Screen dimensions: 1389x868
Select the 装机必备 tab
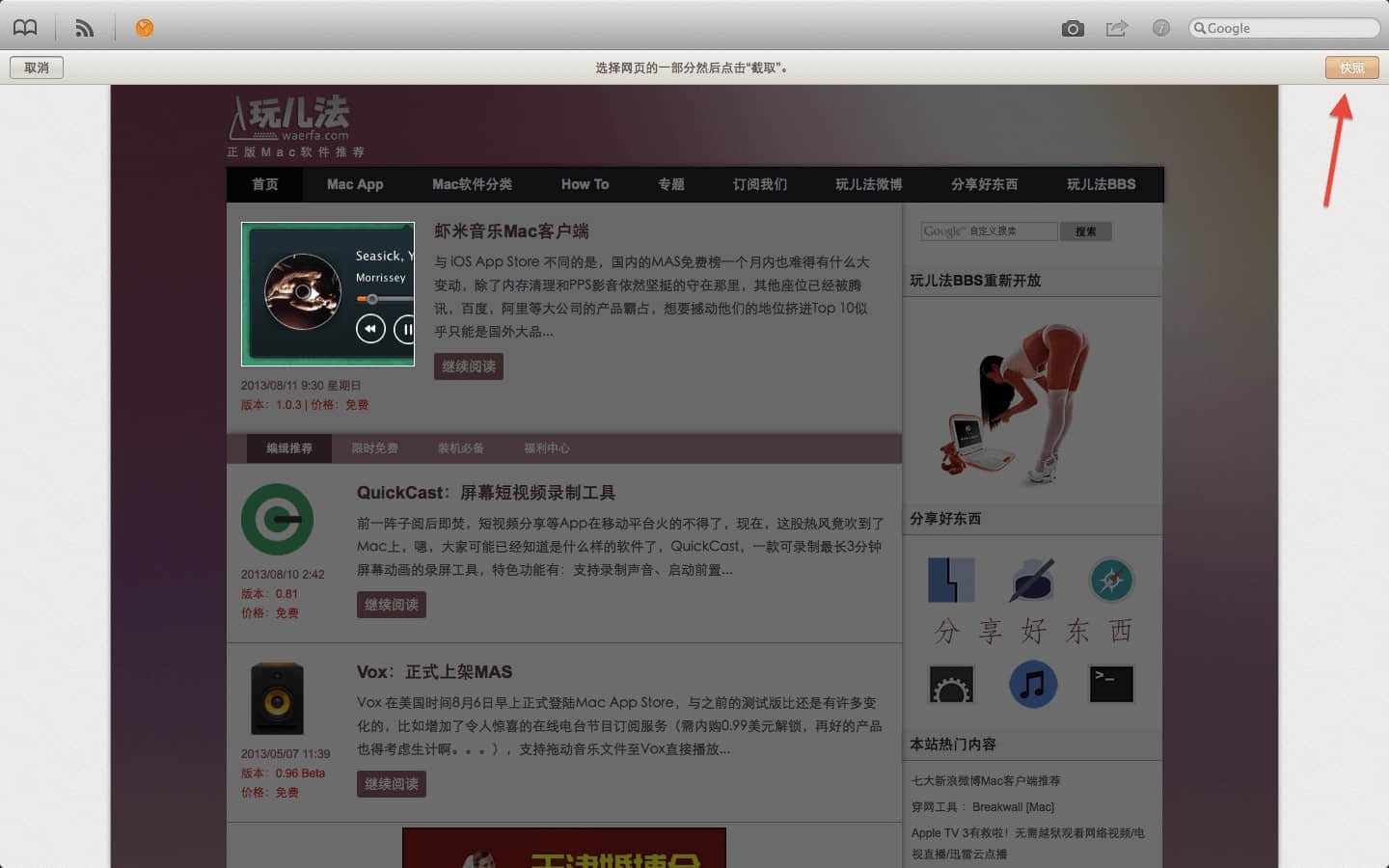460,448
